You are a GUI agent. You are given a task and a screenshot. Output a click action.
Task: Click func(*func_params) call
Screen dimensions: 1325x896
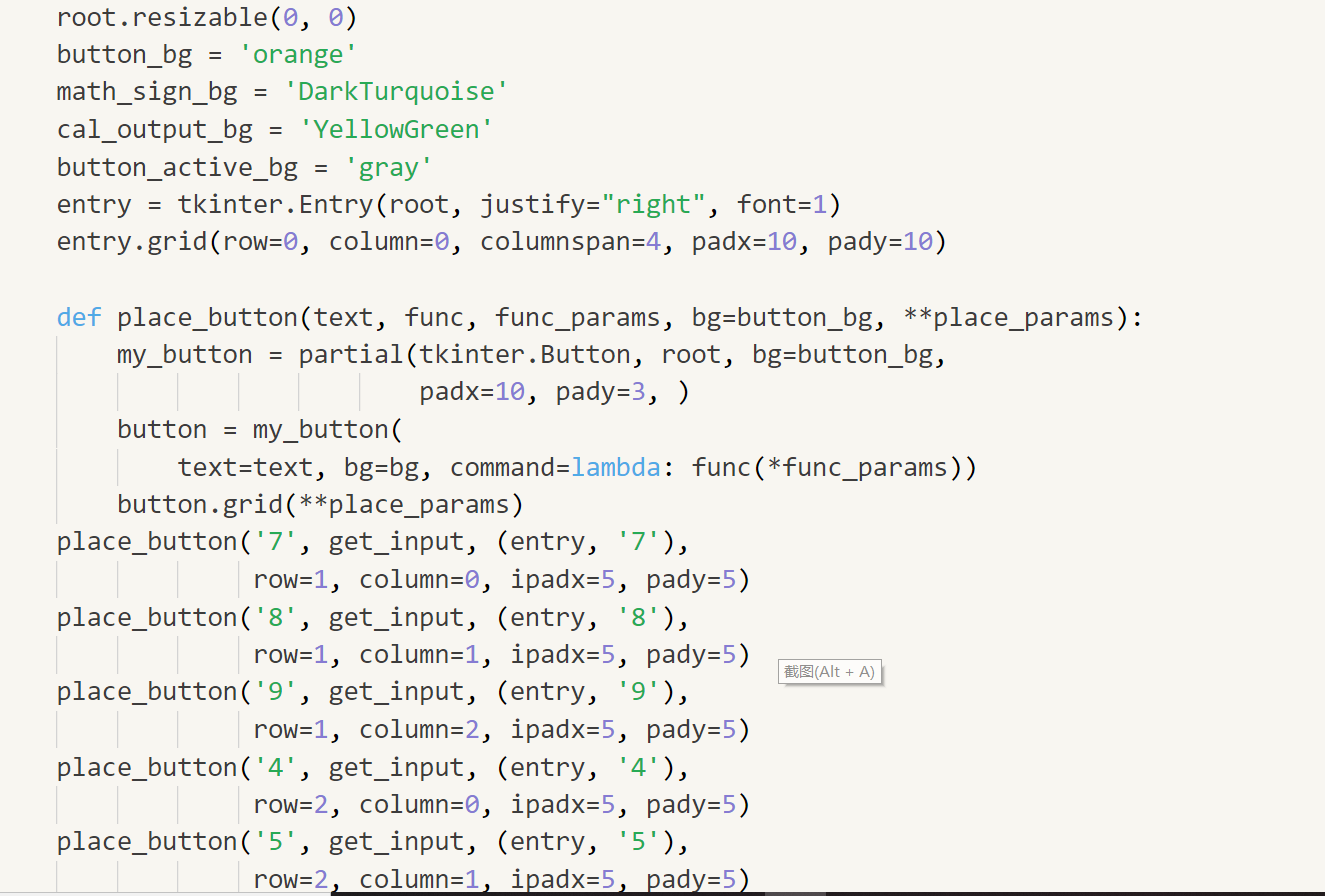(x=826, y=468)
